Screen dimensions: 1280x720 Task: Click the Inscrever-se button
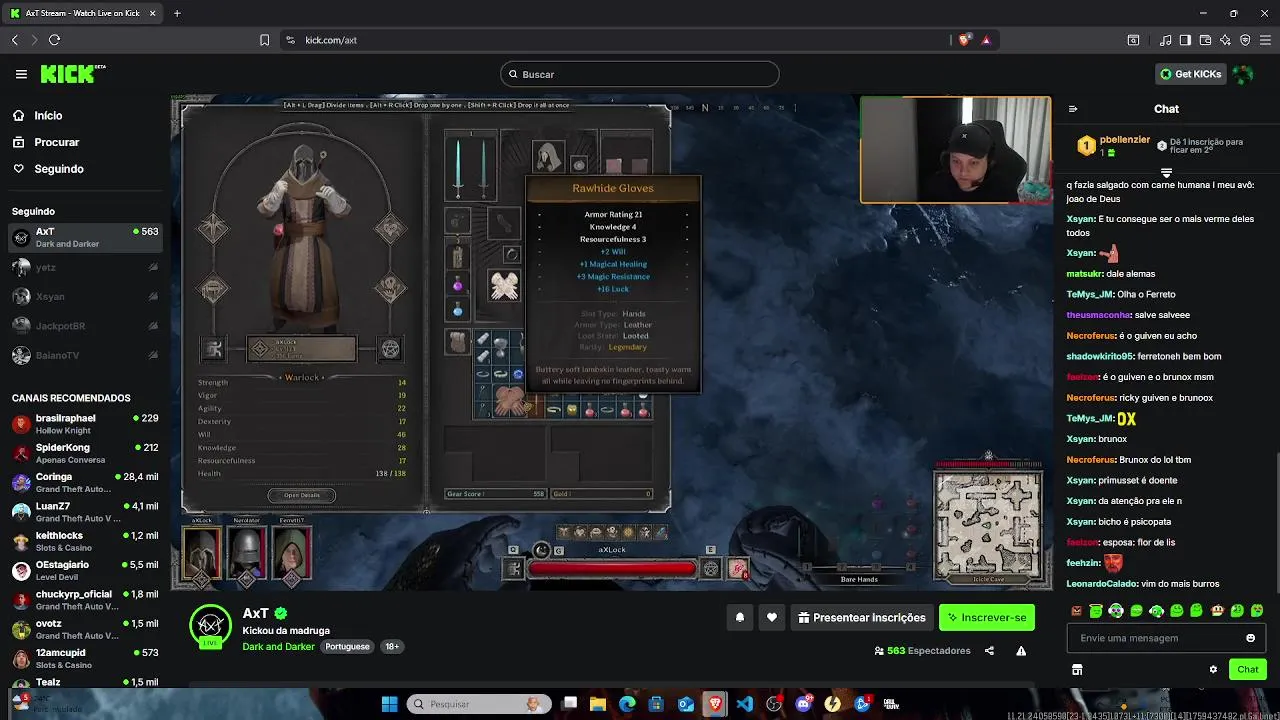pos(987,618)
